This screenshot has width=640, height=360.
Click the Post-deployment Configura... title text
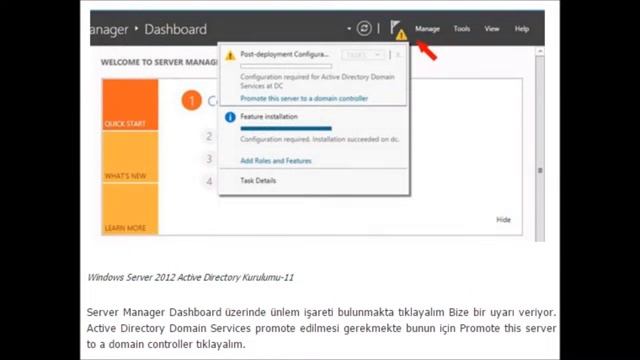point(284,54)
